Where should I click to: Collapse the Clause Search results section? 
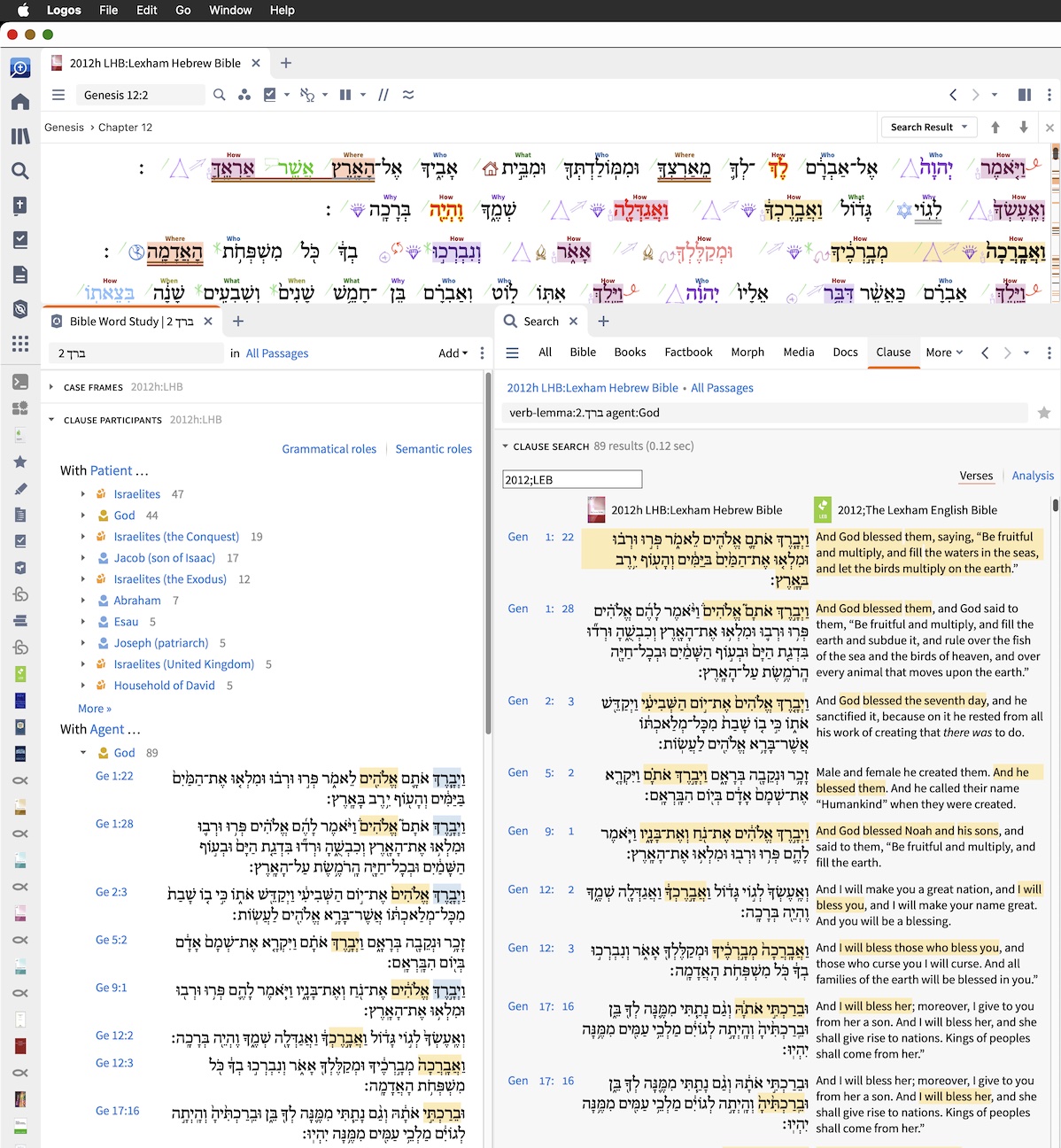[x=506, y=446]
